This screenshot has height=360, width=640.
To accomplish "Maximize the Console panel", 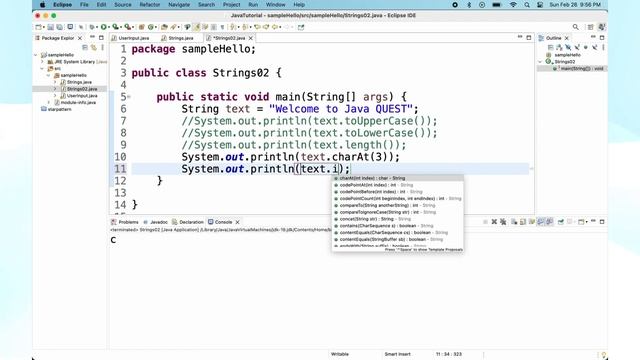I will (602, 222).
